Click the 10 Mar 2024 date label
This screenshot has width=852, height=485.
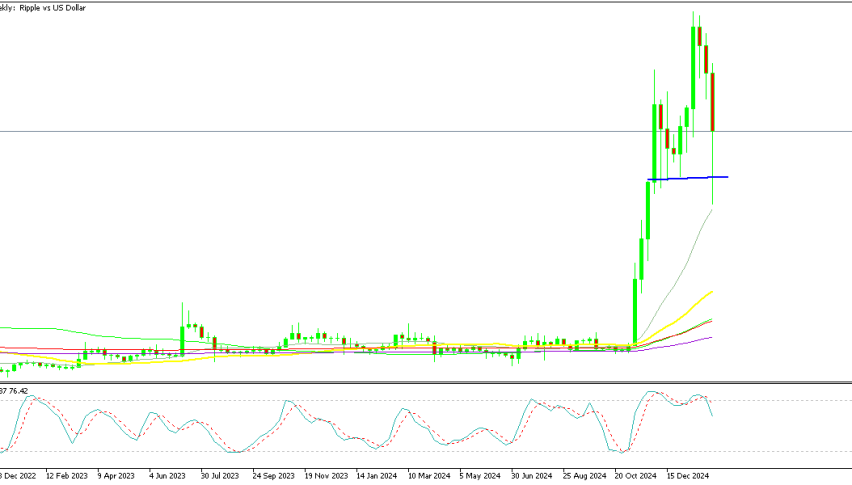tap(429, 476)
